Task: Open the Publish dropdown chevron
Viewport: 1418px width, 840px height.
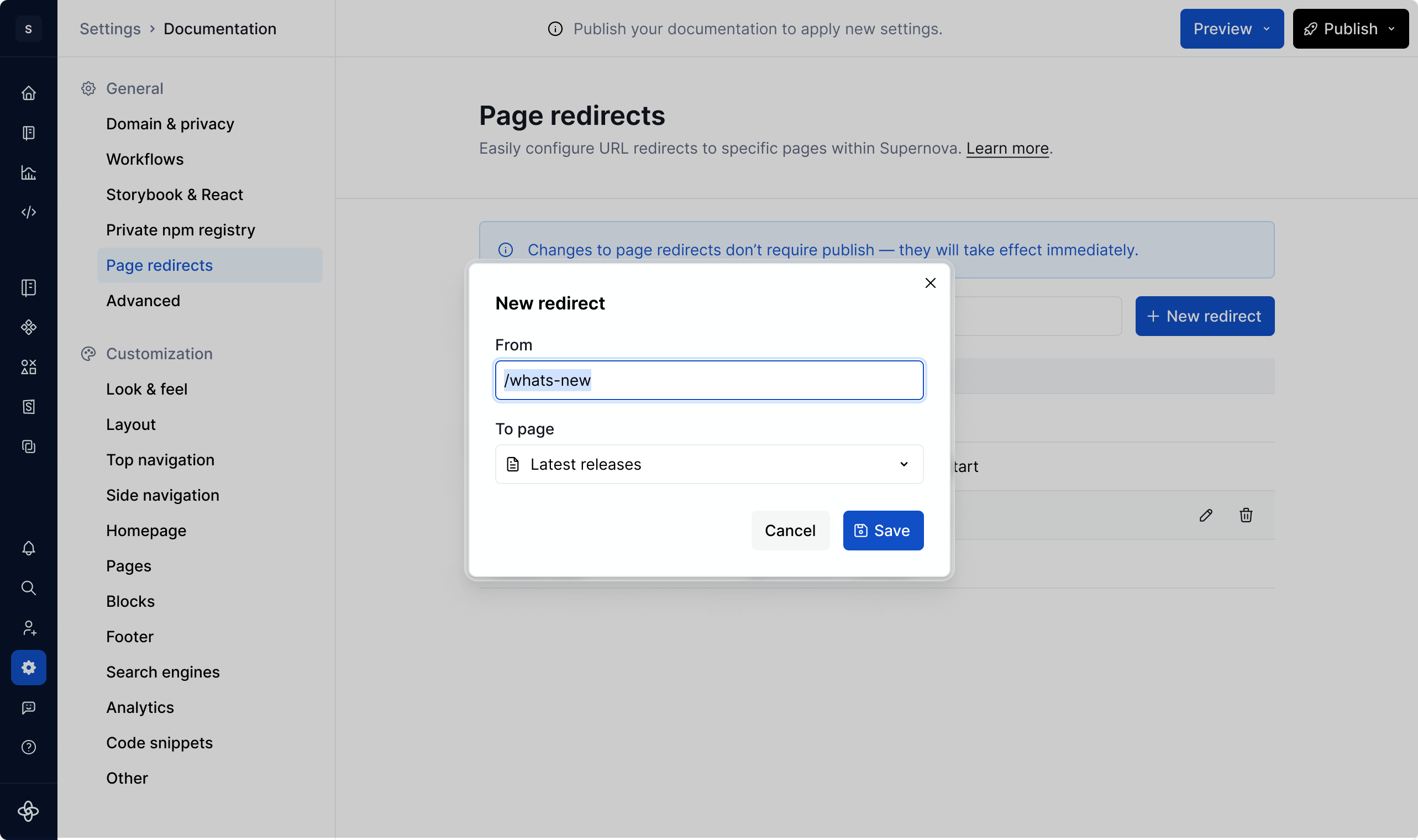Action: pos(1393,28)
